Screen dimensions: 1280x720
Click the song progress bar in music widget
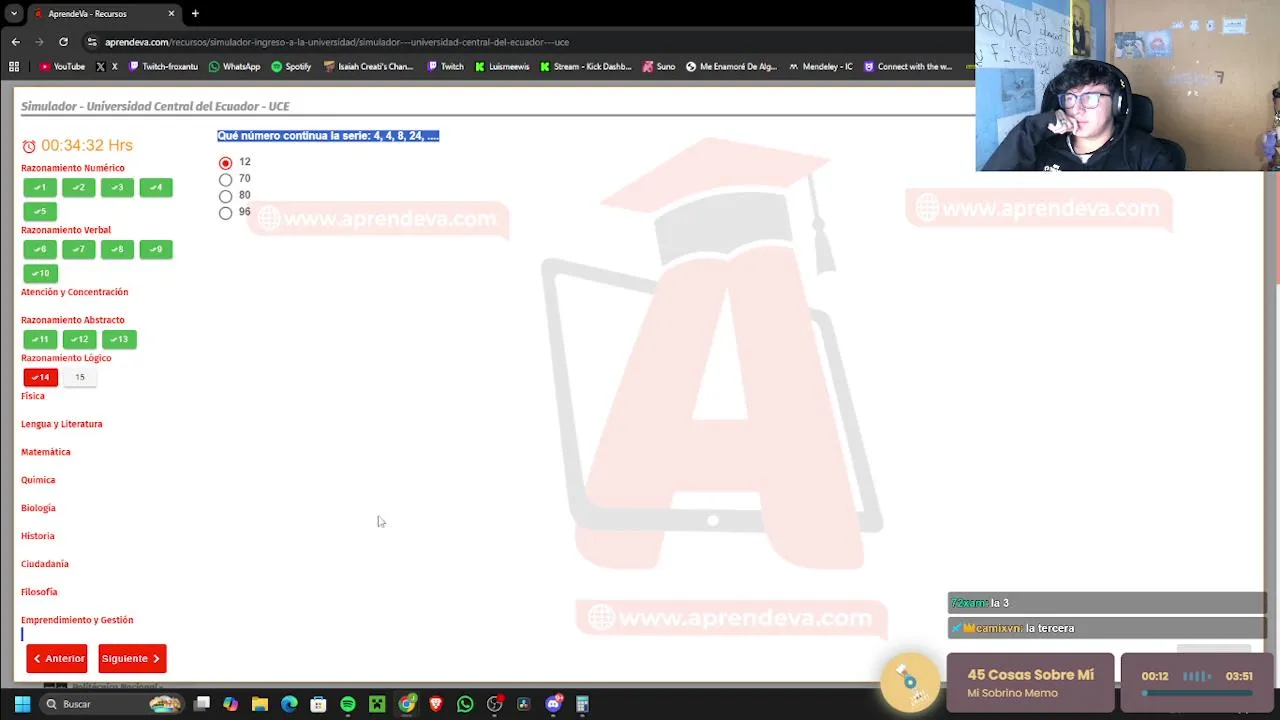coord(1197,693)
